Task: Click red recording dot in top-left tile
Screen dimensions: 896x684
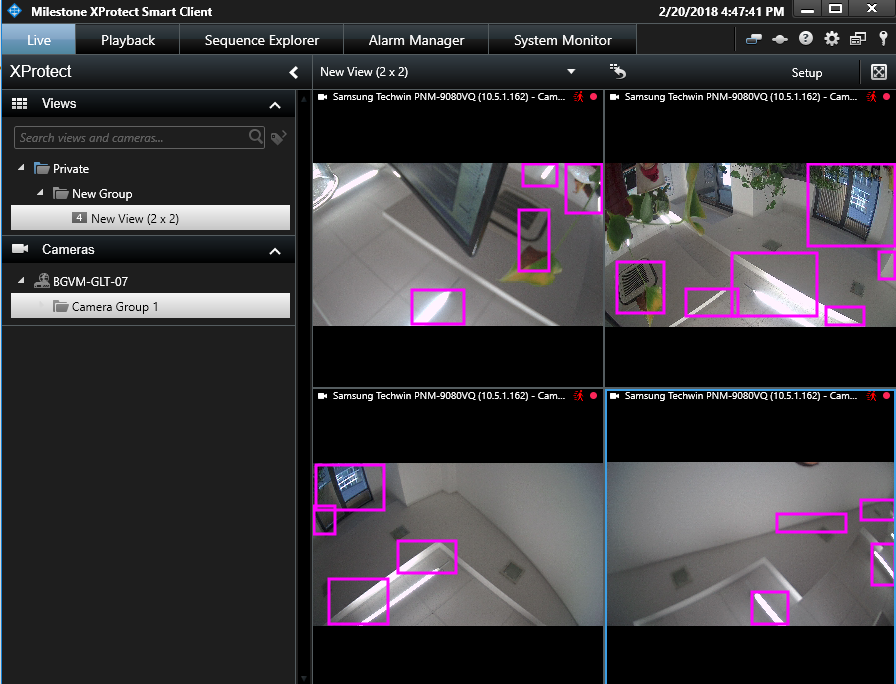Action: 594,97
